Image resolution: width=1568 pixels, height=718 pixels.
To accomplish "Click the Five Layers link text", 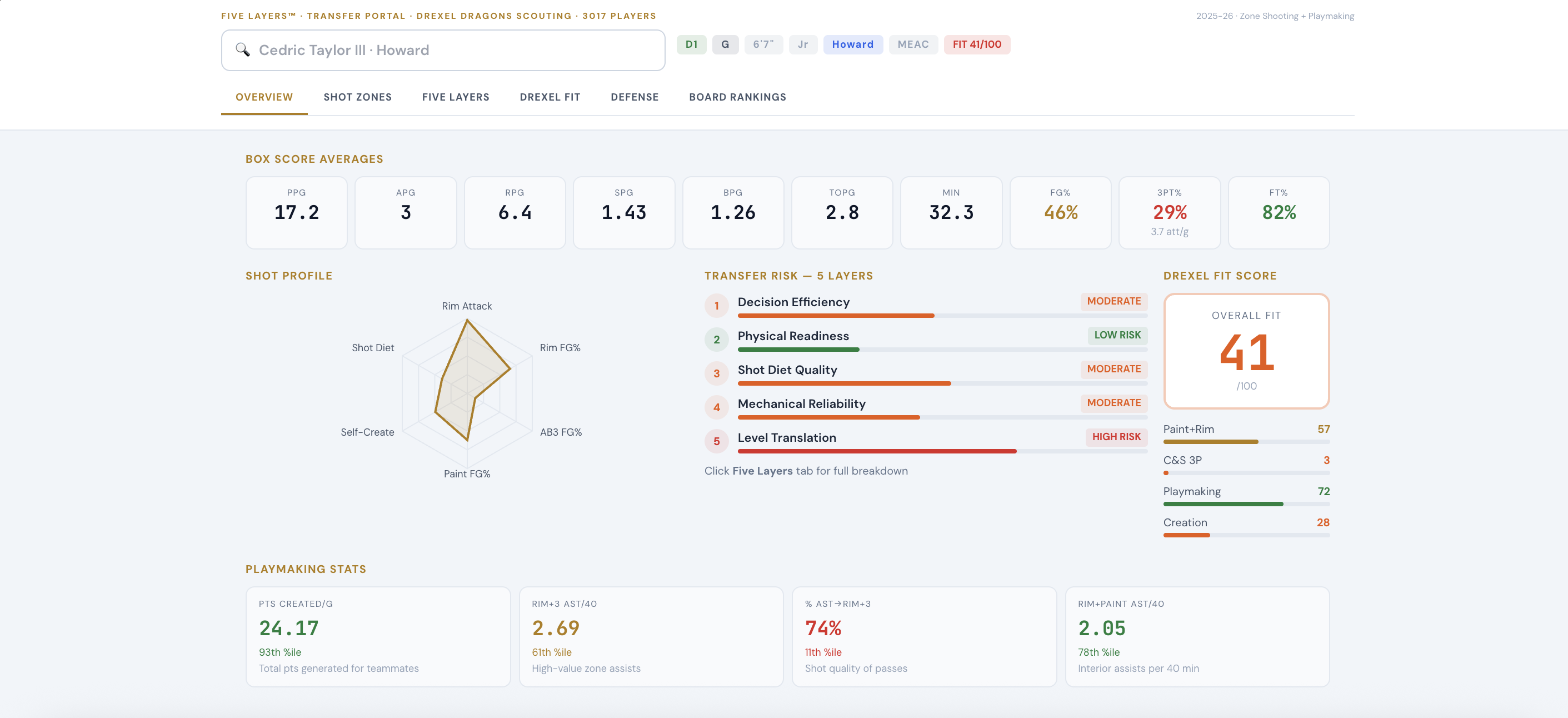I will pyautogui.click(x=762, y=471).
